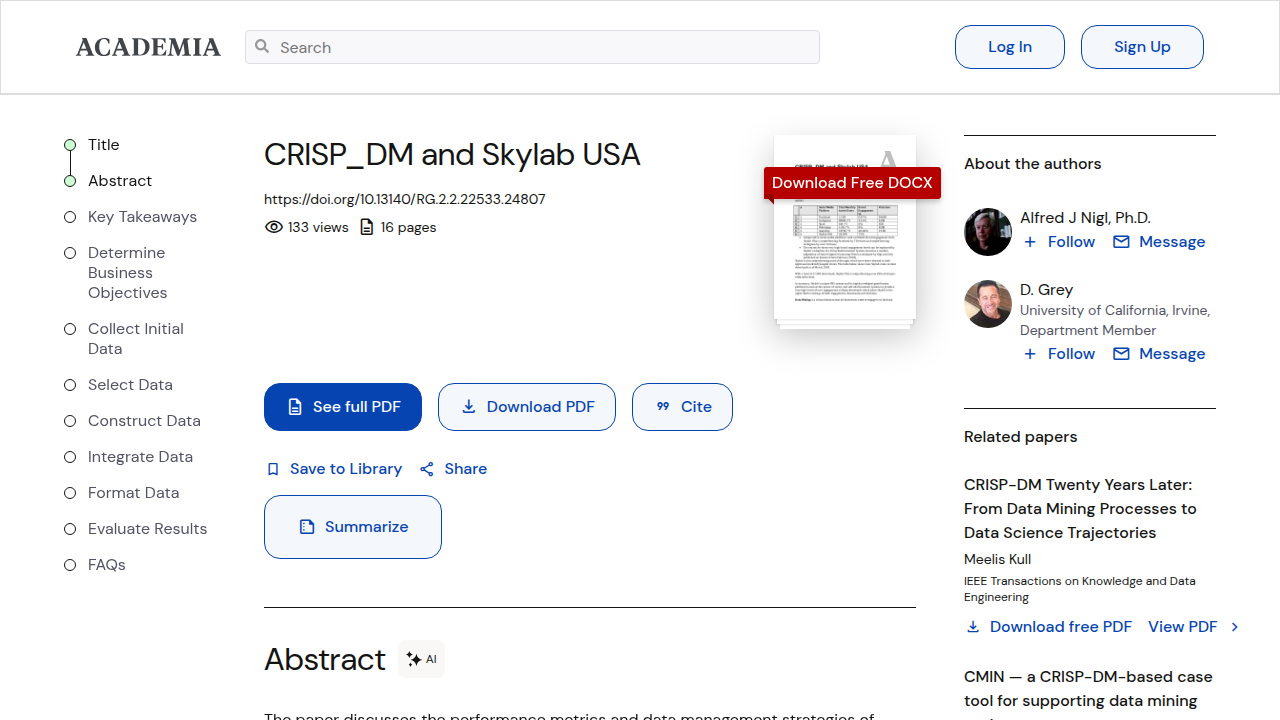This screenshot has width=1280, height=720.
Task: Click download icon beside Download free PDF
Action: coord(973,627)
